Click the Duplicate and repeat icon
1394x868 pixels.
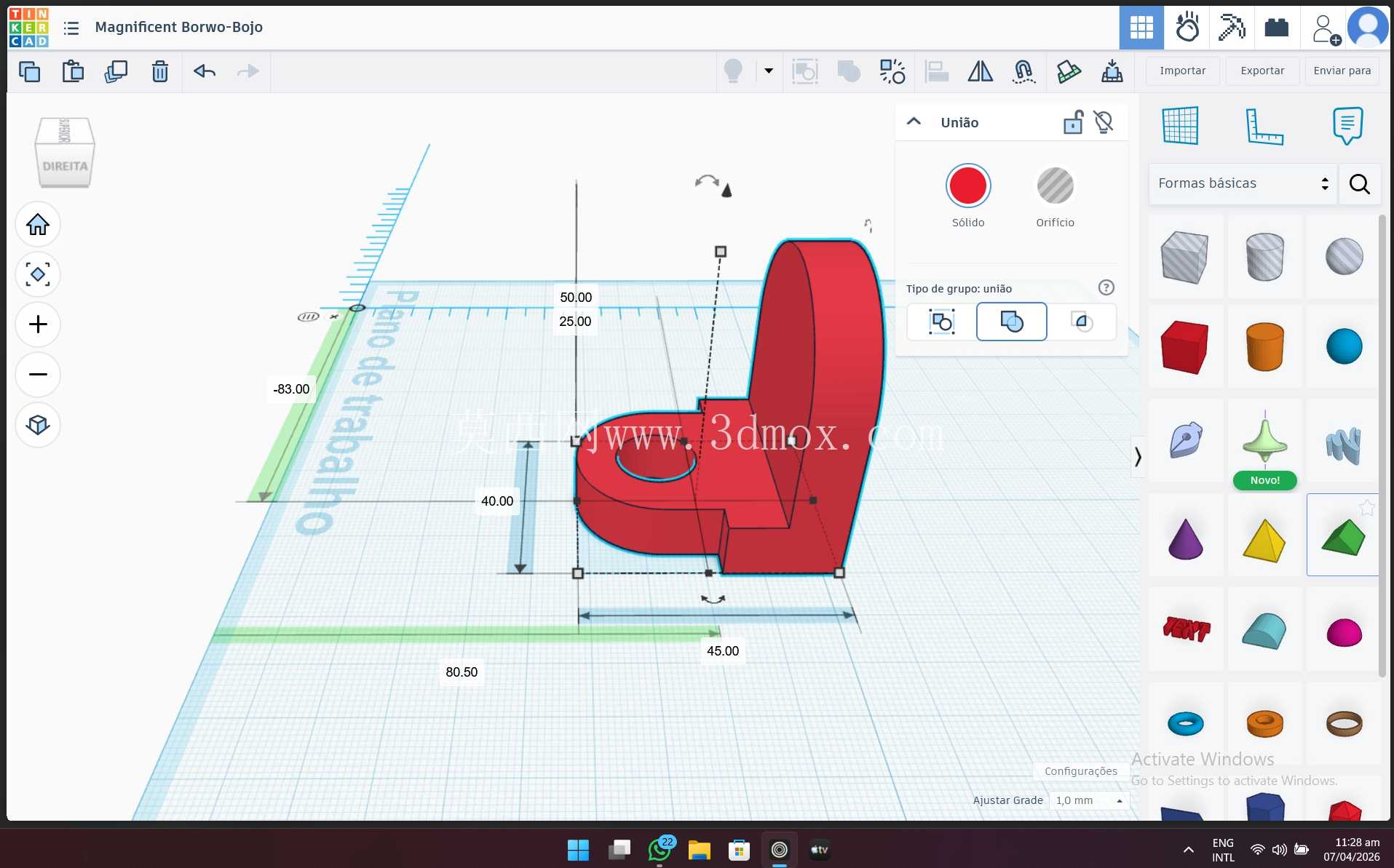click(x=116, y=71)
